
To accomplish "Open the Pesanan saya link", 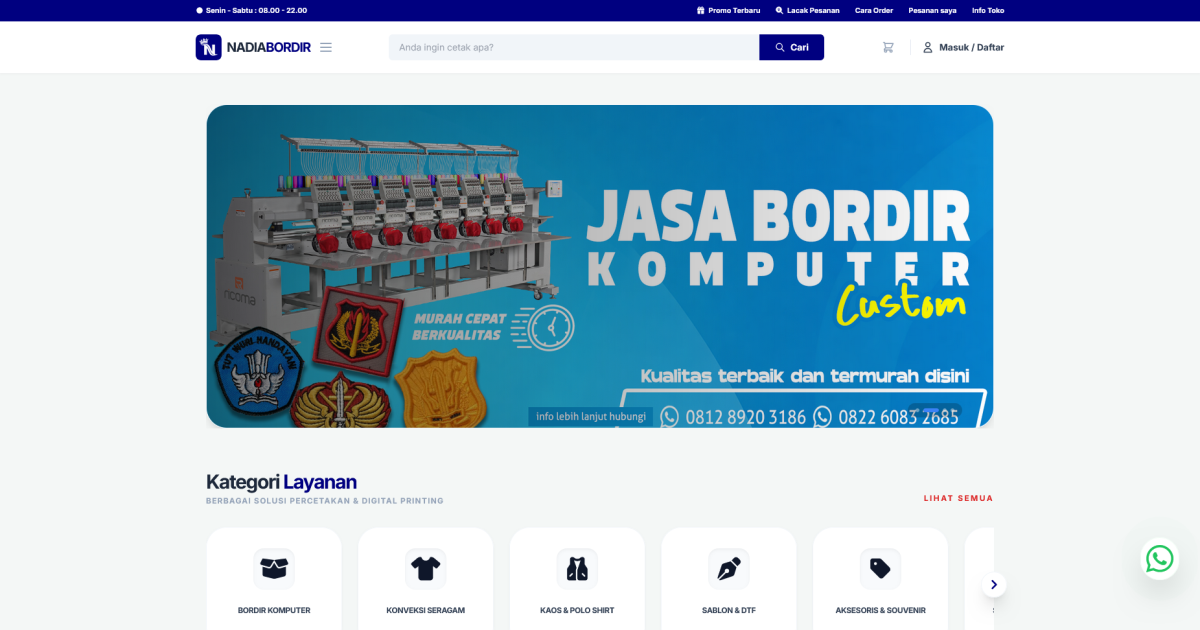I will point(932,10).
